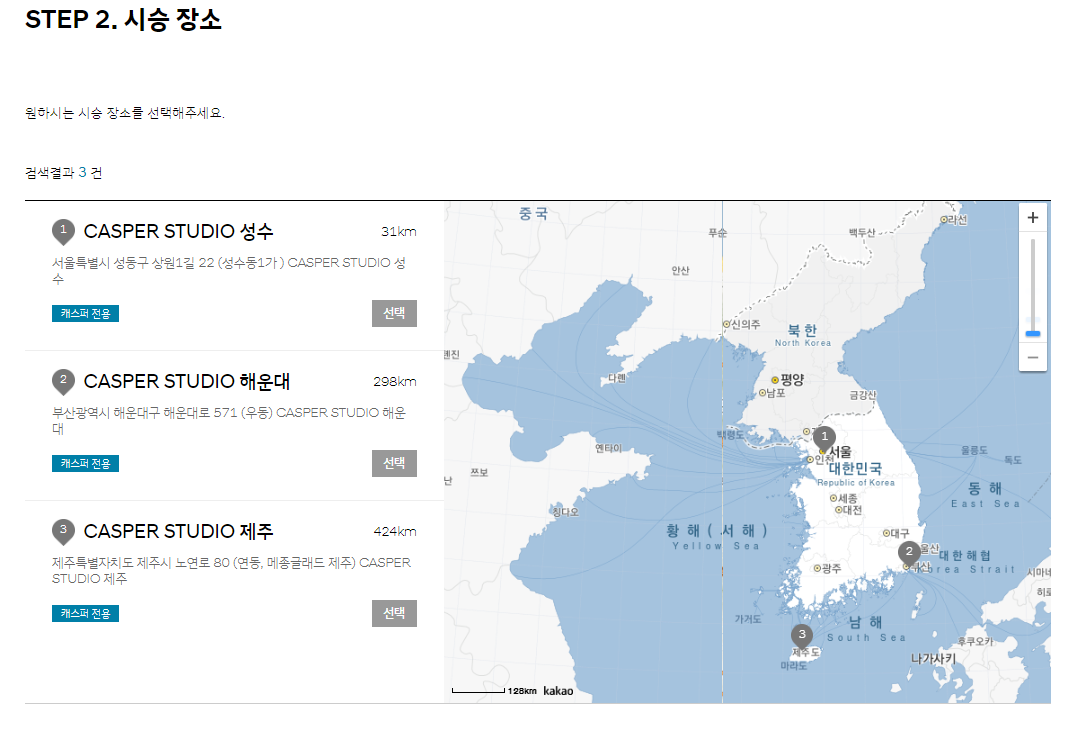Click the 424km distance text
1079x729 pixels.
click(x=395, y=532)
